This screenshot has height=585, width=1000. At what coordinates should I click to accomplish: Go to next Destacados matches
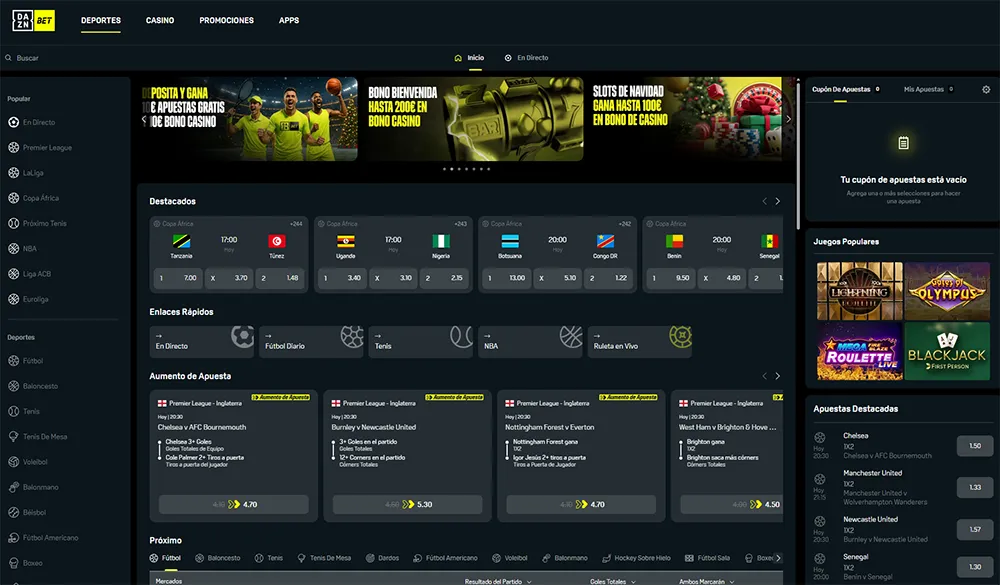777,201
